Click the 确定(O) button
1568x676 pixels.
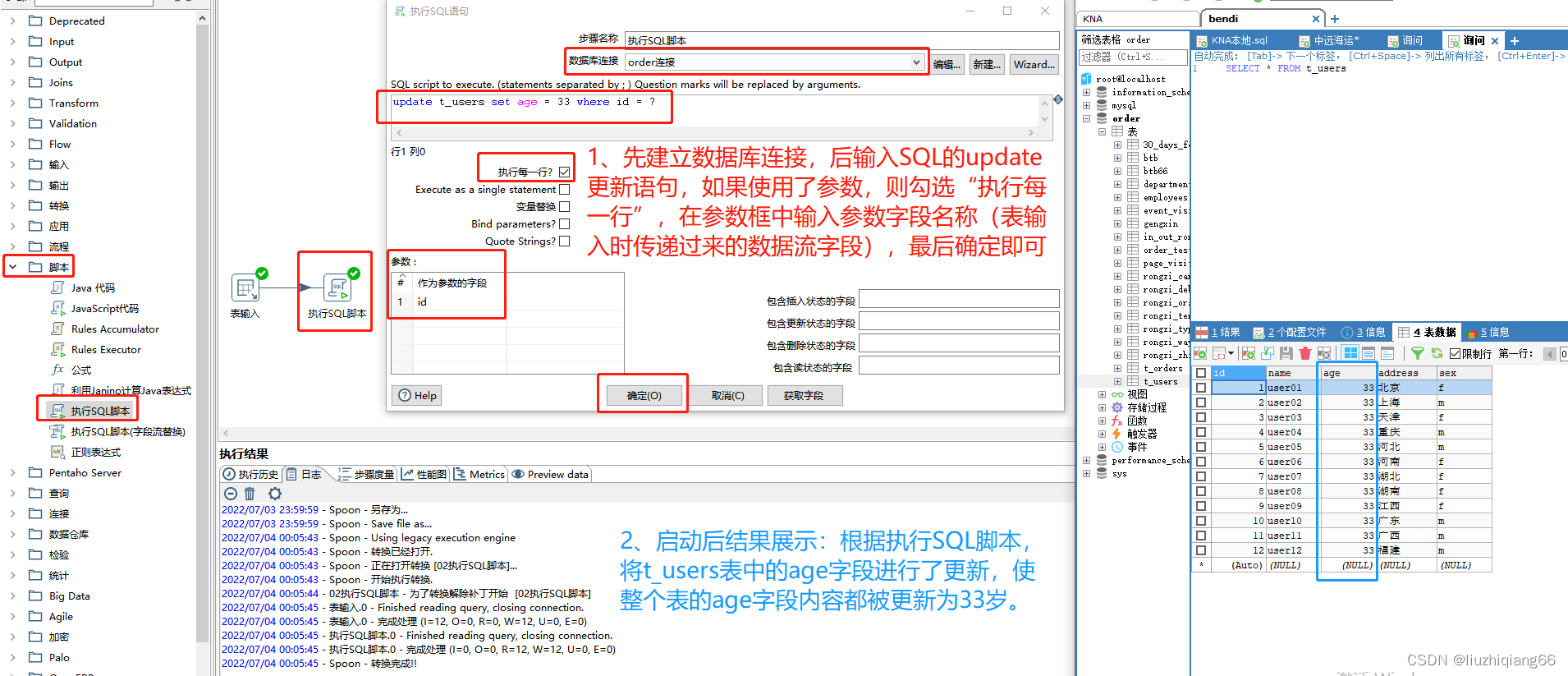644,395
